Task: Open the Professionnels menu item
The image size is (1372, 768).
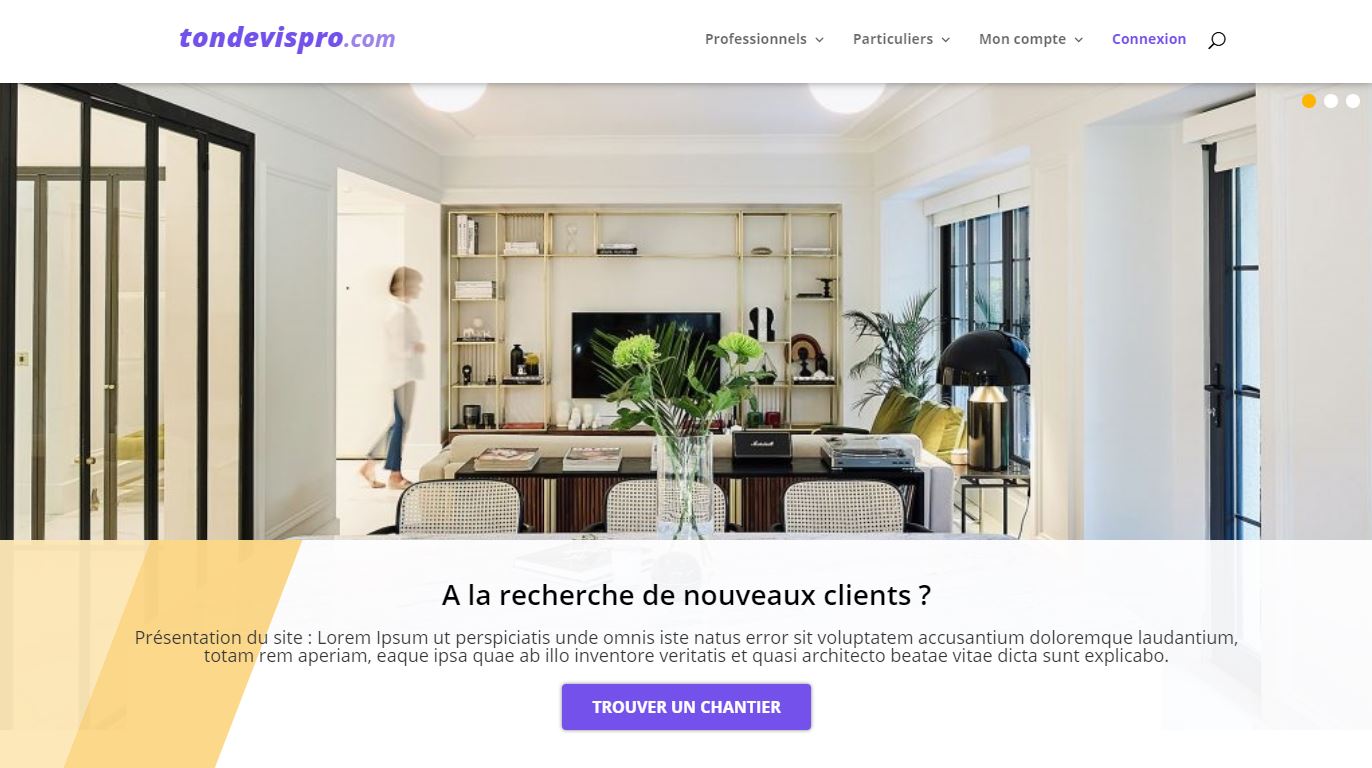Action: (756, 39)
